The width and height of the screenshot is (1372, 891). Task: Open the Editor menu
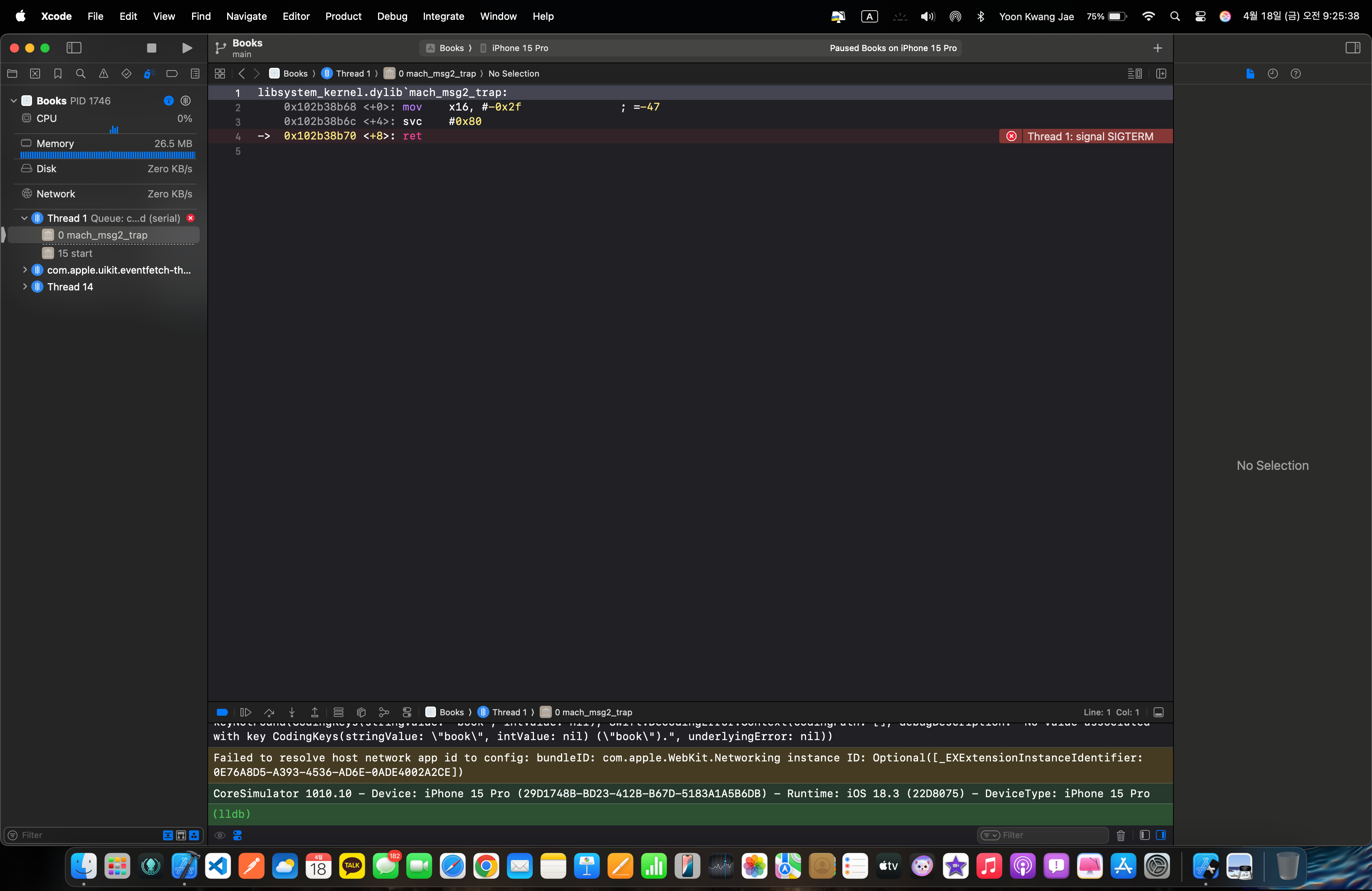pyautogui.click(x=296, y=16)
